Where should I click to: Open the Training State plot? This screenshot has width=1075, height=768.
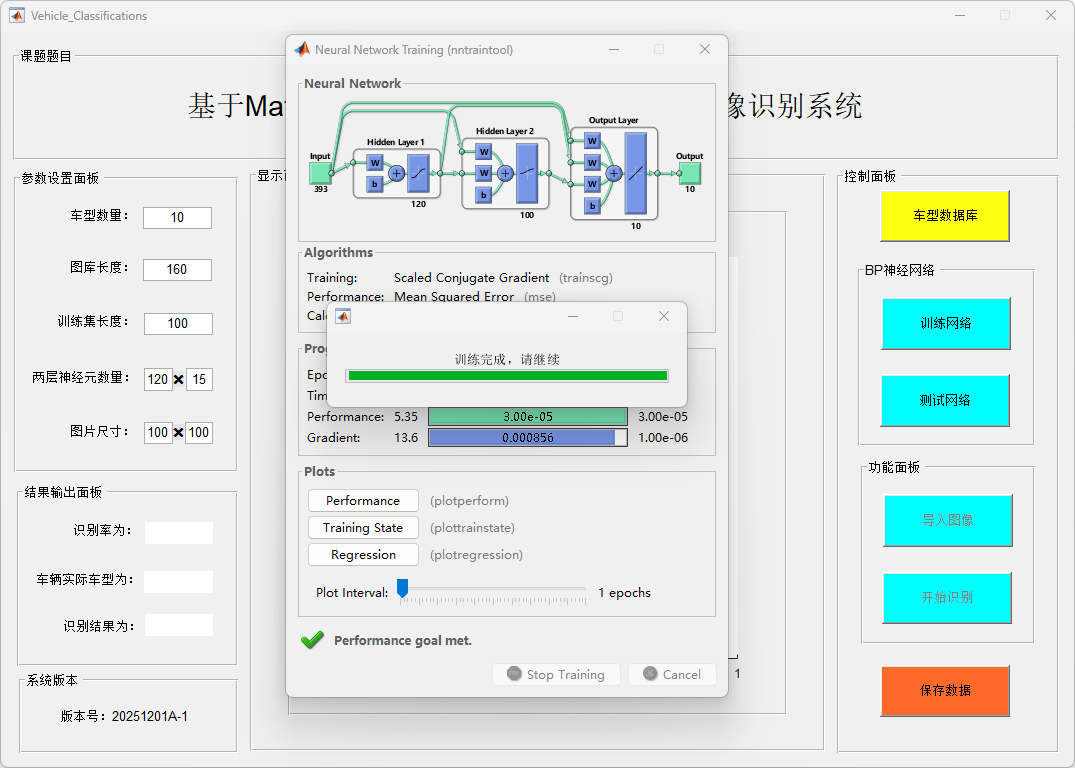pyautogui.click(x=363, y=528)
